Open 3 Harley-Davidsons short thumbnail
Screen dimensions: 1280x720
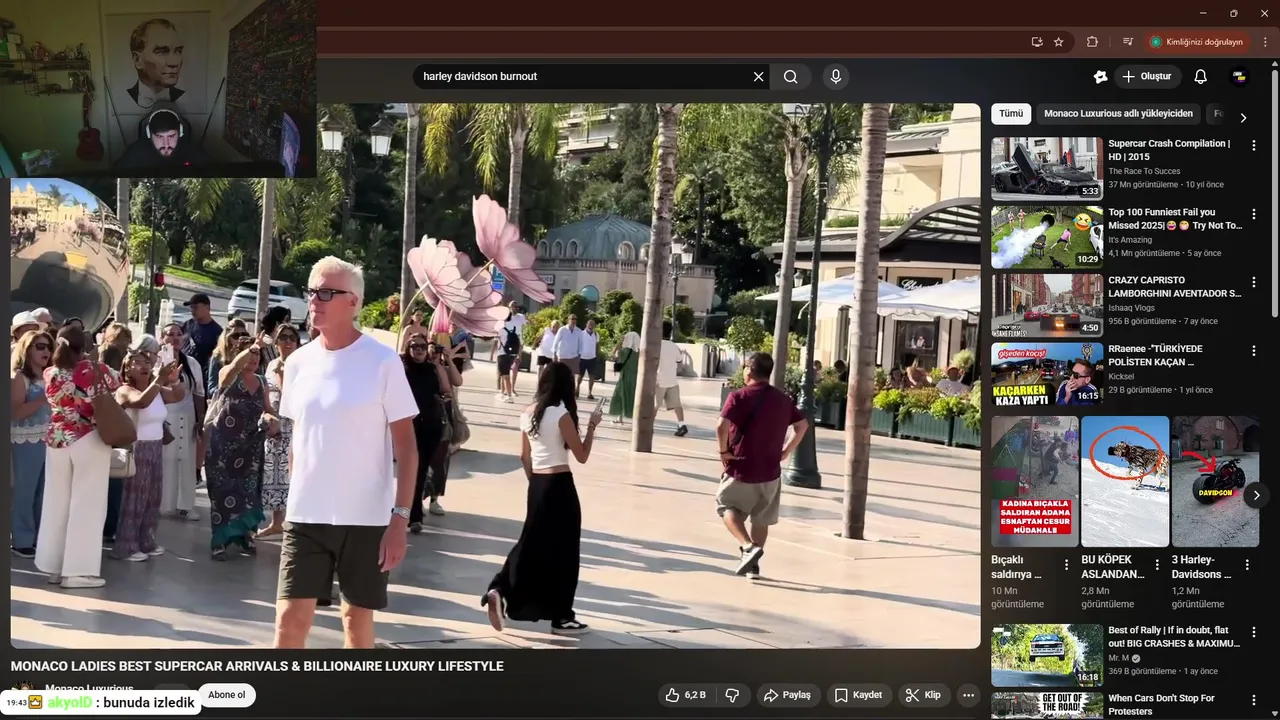coord(1215,481)
